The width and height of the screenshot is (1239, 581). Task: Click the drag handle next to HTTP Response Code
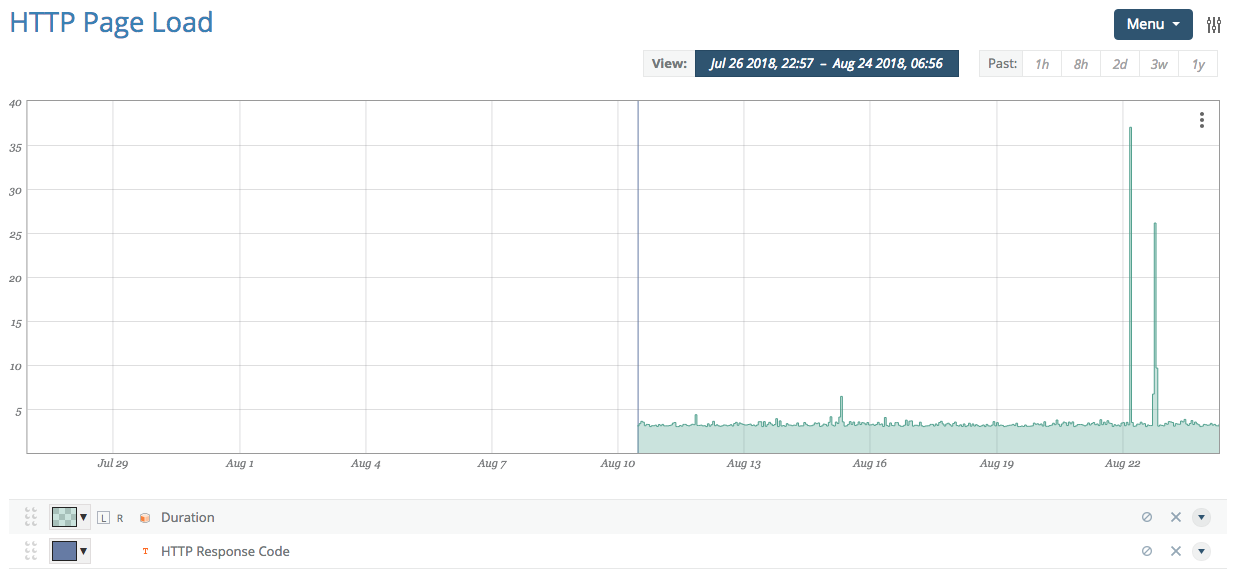[x=29, y=551]
